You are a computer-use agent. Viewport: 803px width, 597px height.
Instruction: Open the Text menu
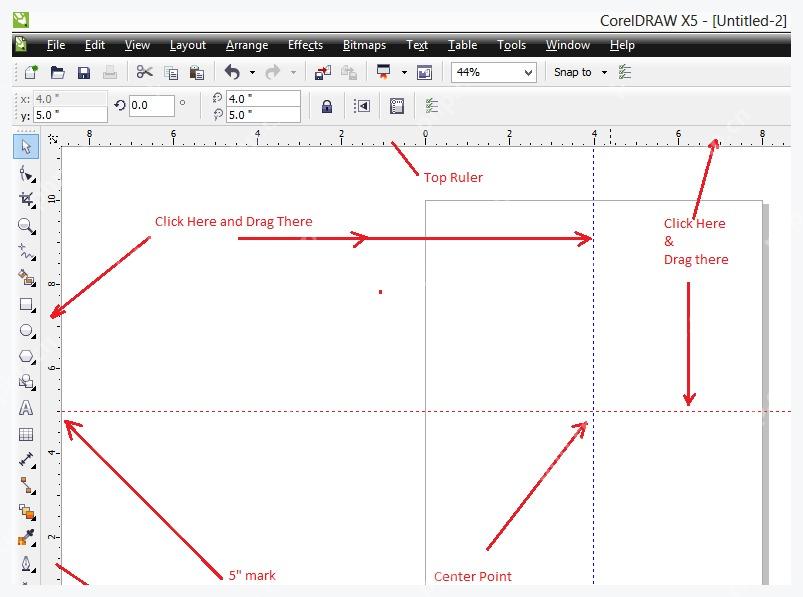[x=417, y=45]
